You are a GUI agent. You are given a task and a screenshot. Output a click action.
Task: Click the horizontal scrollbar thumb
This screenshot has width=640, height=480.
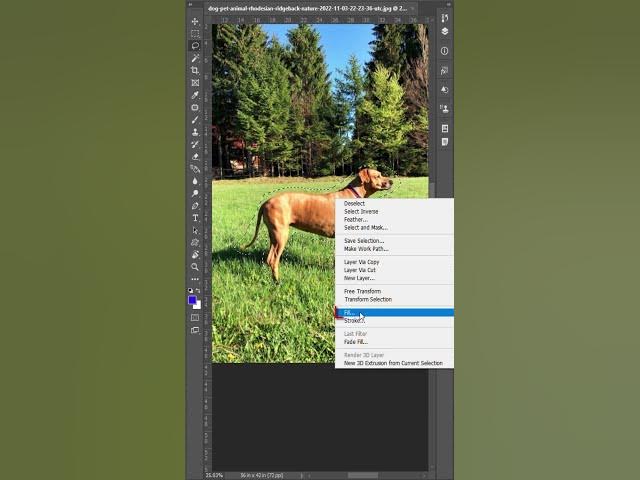pyautogui.click(x=363, y=476)
